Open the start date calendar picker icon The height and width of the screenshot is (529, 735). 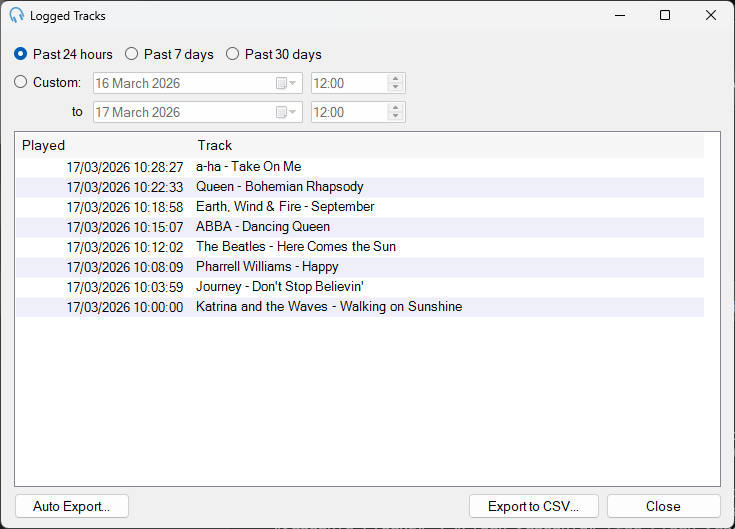285,83
